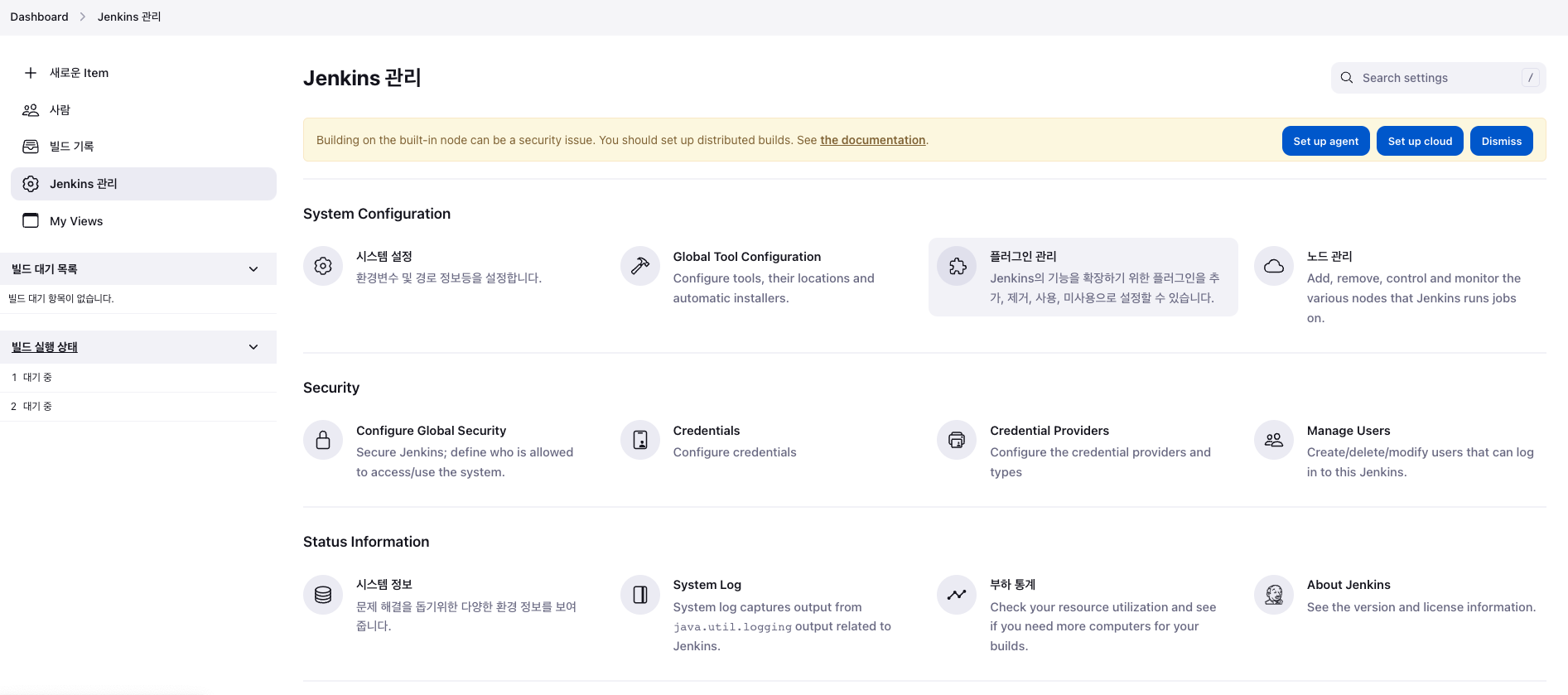Image resolution: width=1568 pixels, height=695 pixels.
Task: Open System Log title
Action: (x=707, y=585)
